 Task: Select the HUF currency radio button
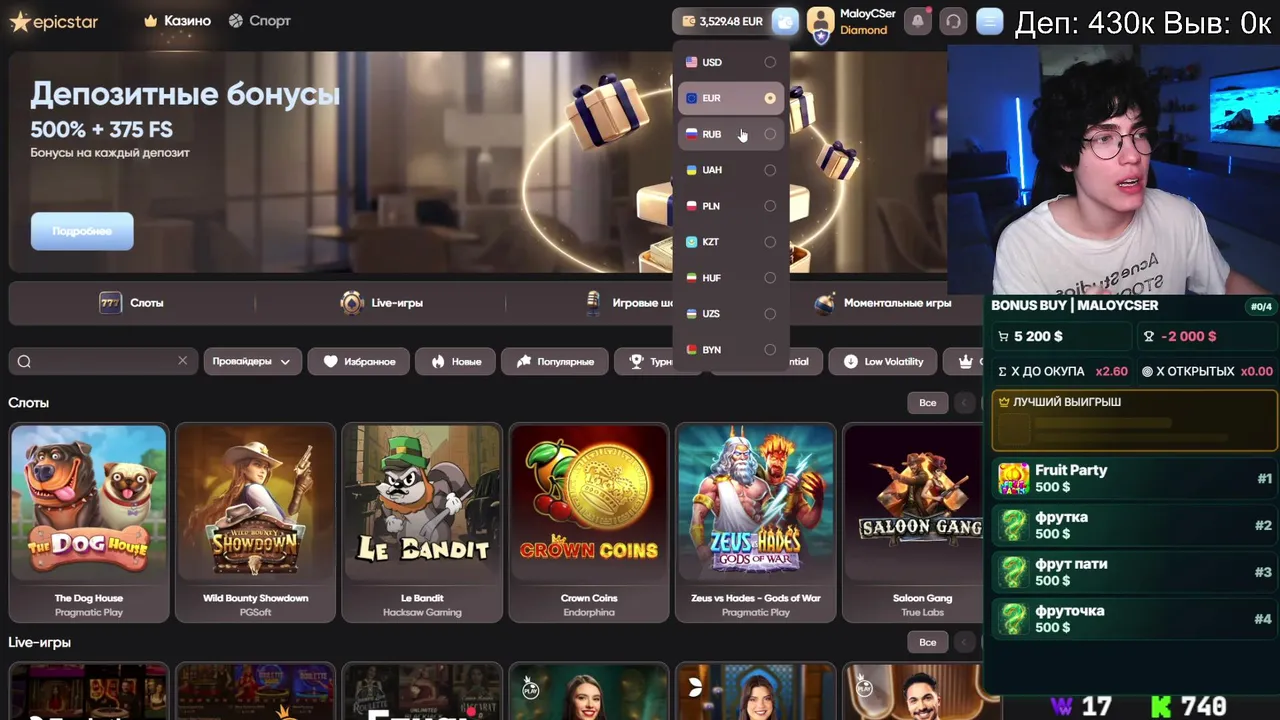(770, 278)
